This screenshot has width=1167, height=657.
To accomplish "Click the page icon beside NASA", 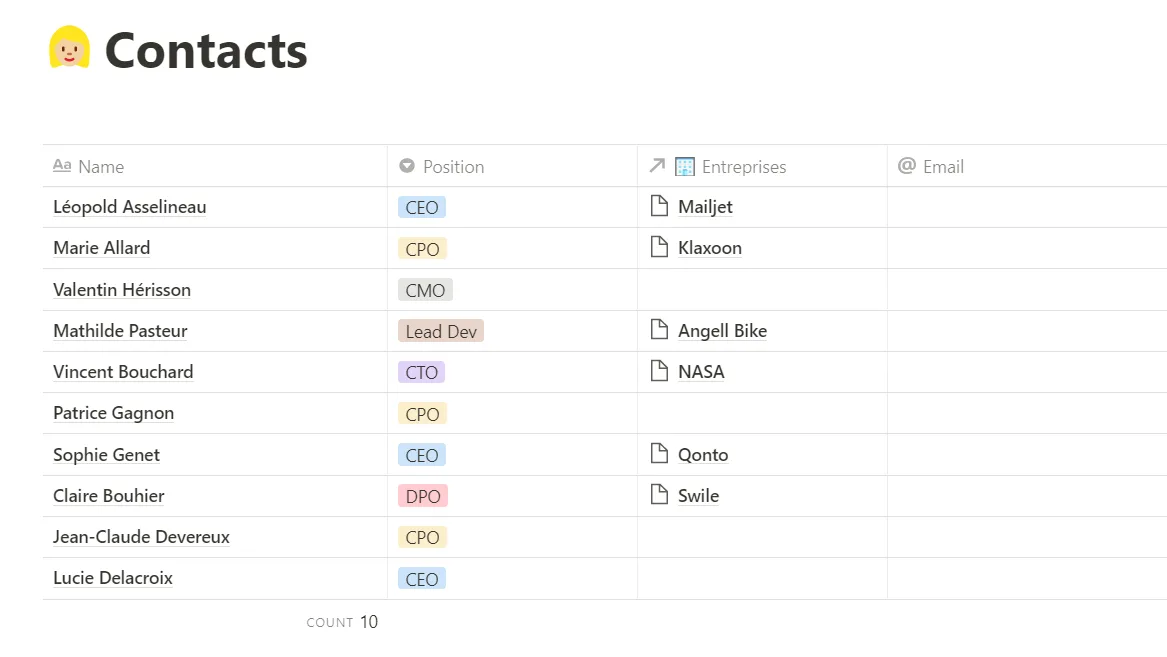I will click(659, 371).
